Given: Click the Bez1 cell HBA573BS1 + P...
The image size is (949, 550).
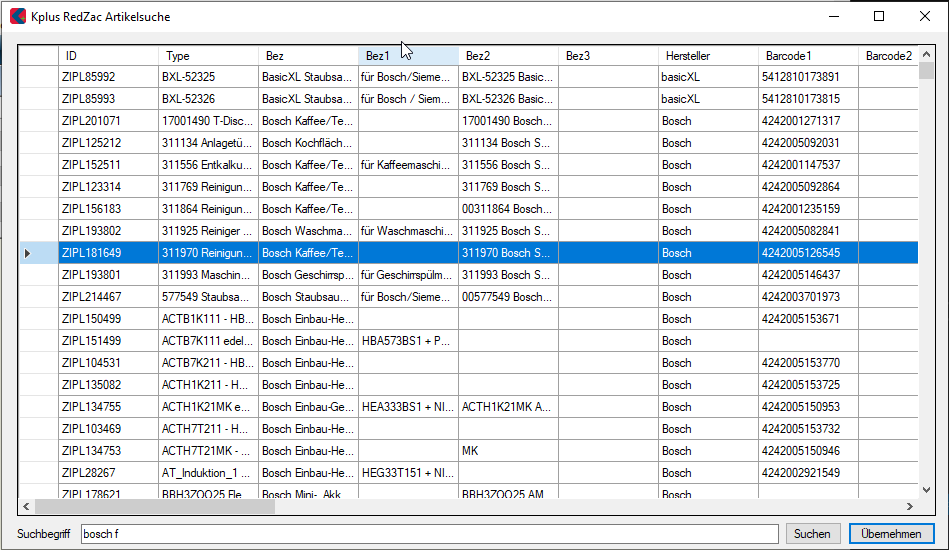Looking at the screenshot, I should (x=409, y=341).
